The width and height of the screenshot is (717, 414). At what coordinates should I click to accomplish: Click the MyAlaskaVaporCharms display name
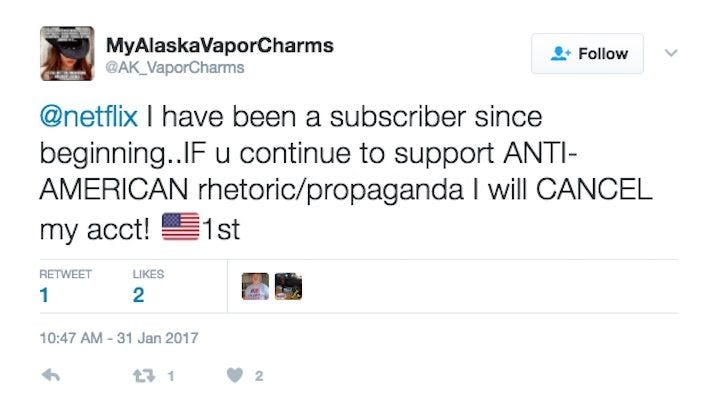click(219, 45)
